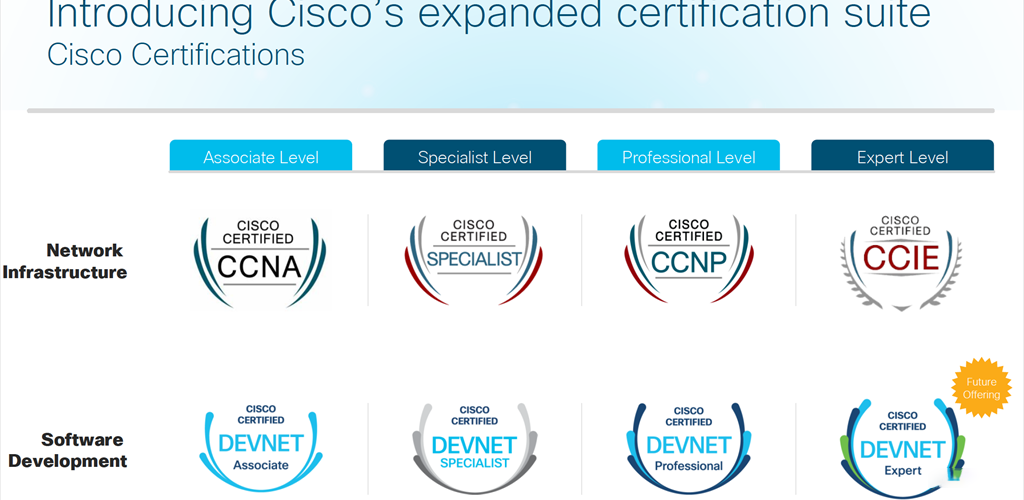The height and width of the screenshot is (500, 1024).
Task: Open the DevNet Professional badge
Action: click(688, 448)
